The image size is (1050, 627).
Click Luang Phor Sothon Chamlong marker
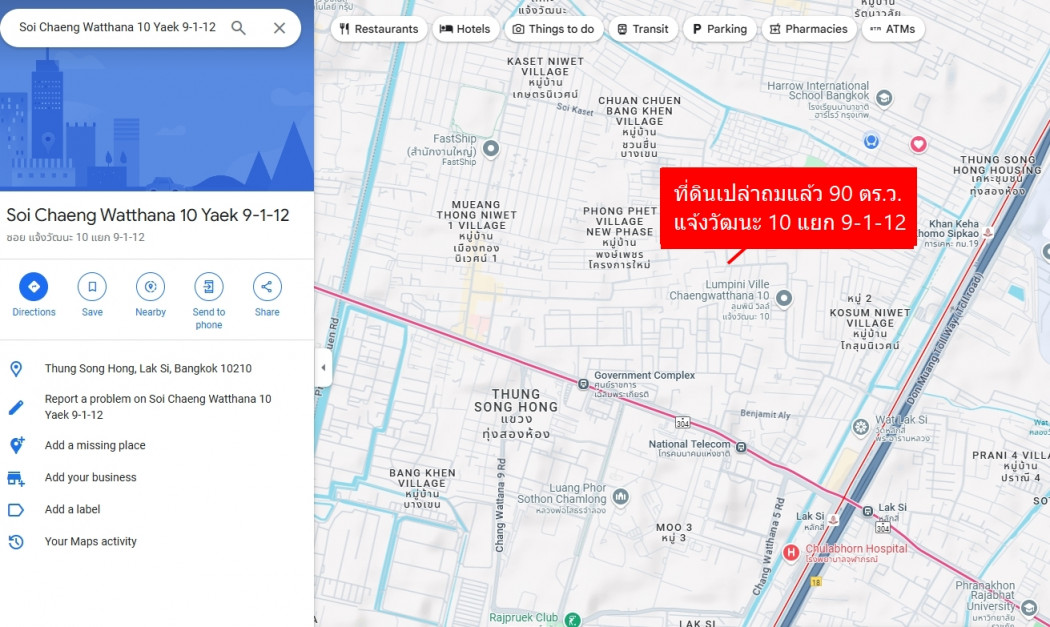click(621, 496)
